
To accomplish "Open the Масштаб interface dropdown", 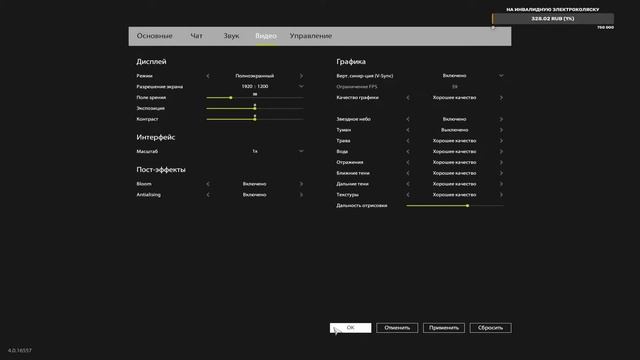I will 301,151.
